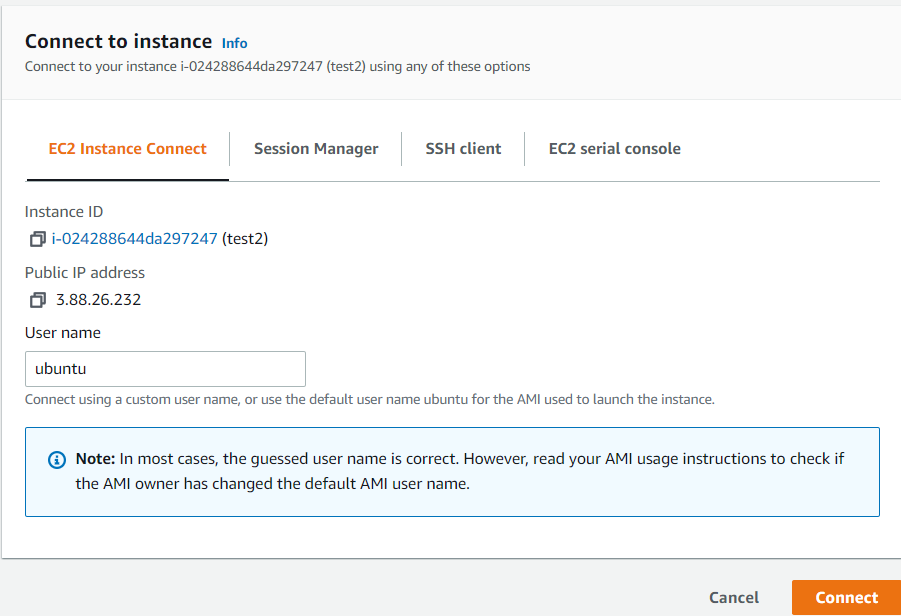901x616 pixels.
Task: Copy the public IP address with the copy icon
Action: point(37,300)
